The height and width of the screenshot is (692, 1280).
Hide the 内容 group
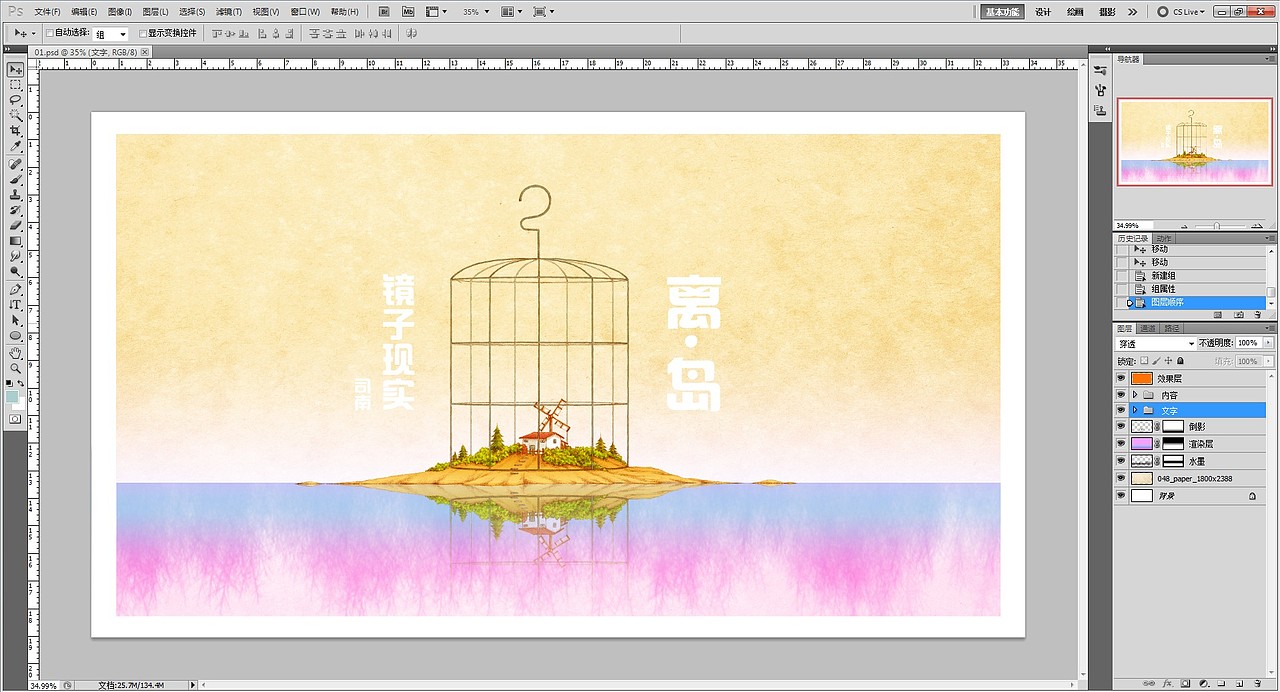(x=1121, y=395)
